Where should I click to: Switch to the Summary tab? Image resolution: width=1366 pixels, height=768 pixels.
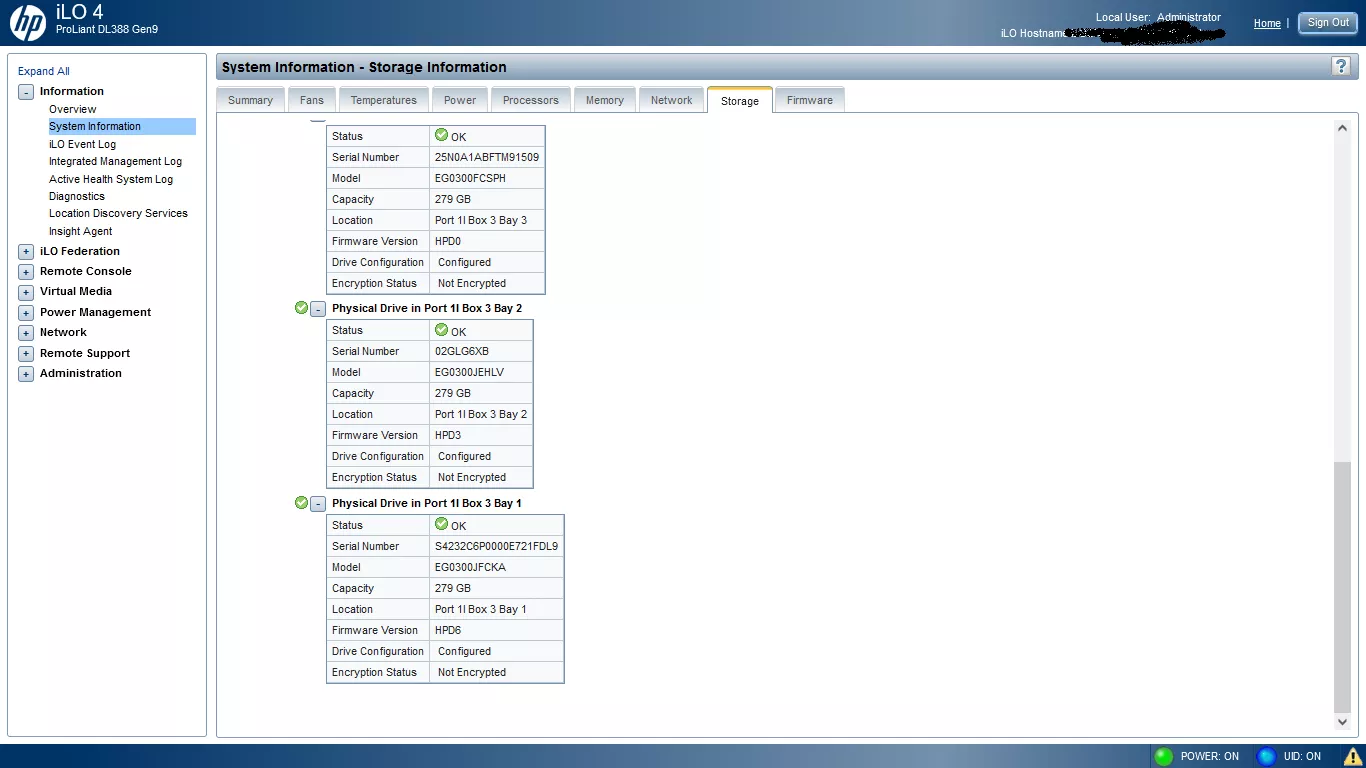click(x=250, y=100)
